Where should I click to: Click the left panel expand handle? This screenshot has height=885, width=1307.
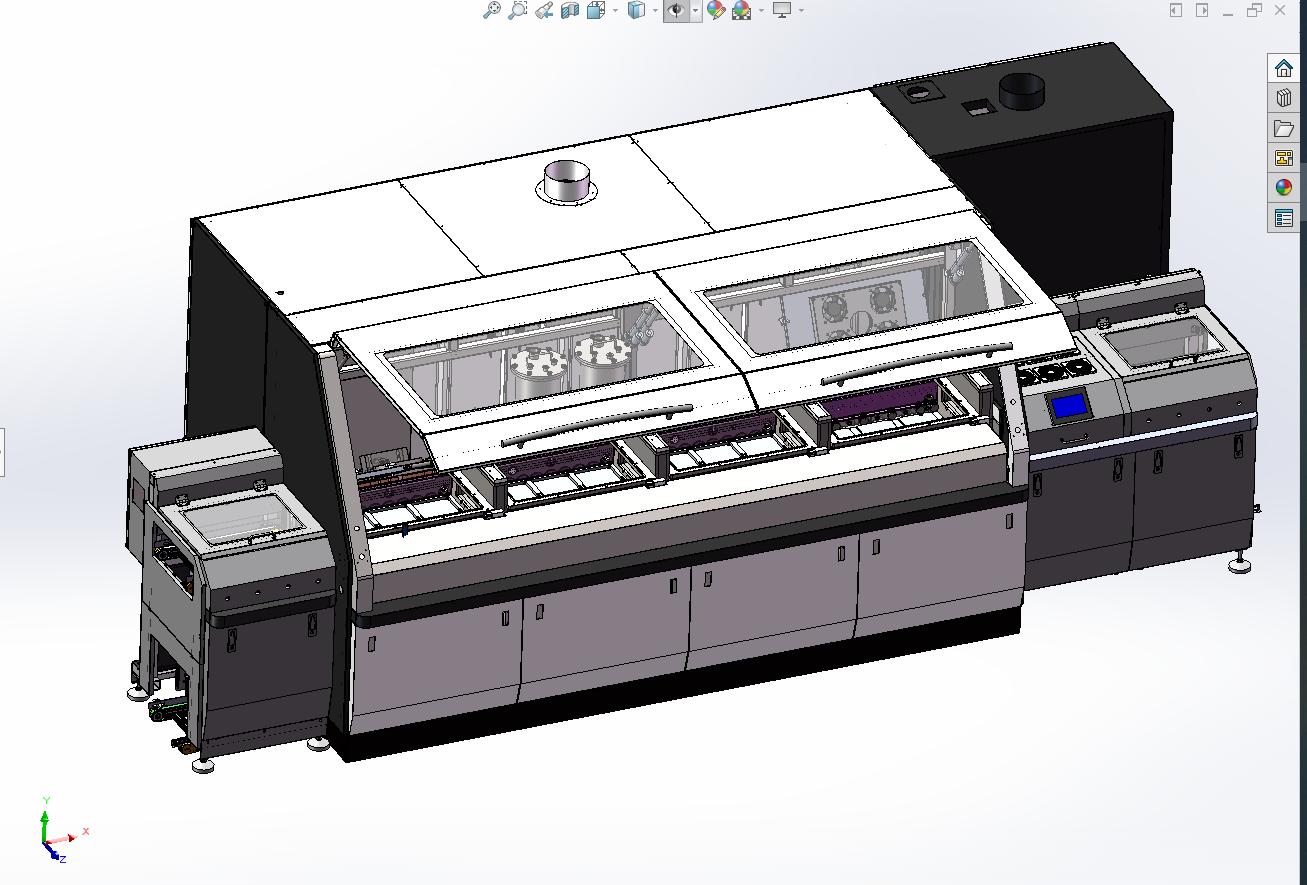[2, 452]
